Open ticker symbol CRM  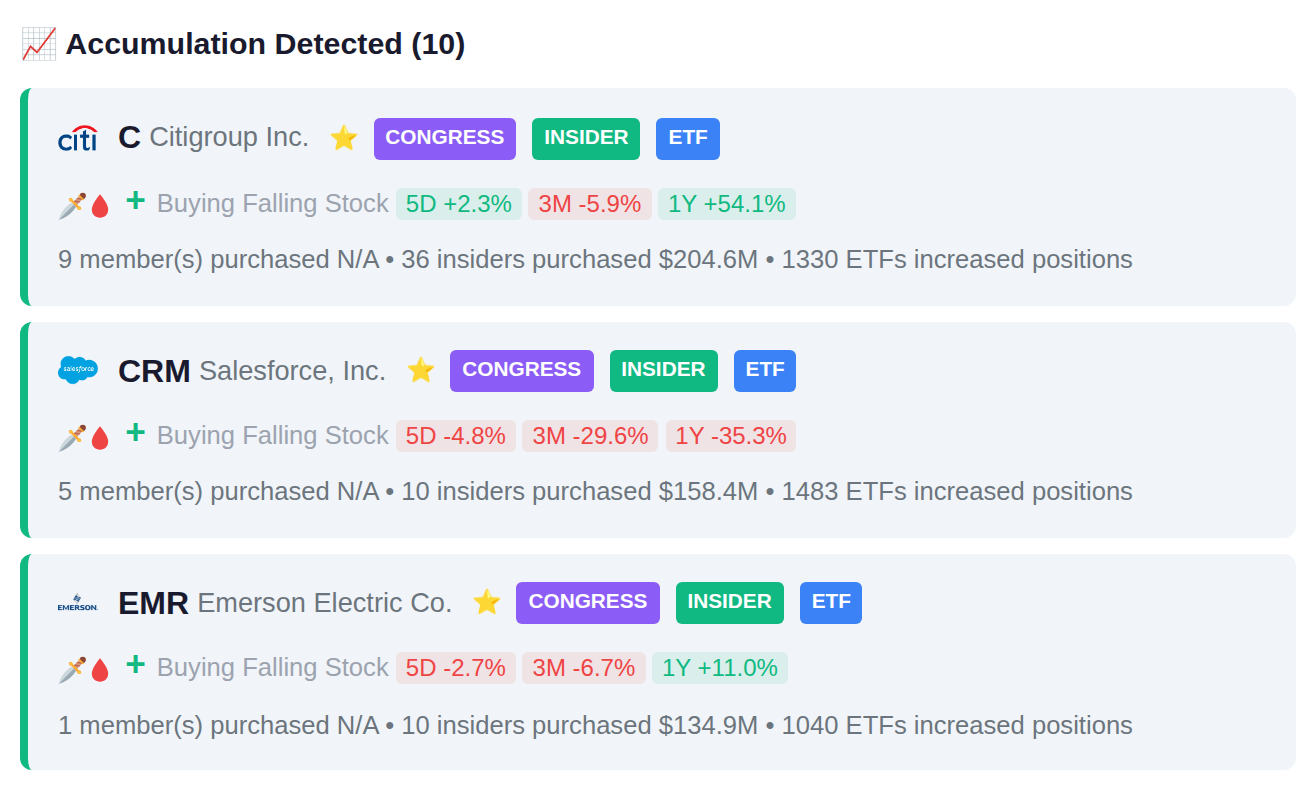pyautogui.click(x=154, y=371)
